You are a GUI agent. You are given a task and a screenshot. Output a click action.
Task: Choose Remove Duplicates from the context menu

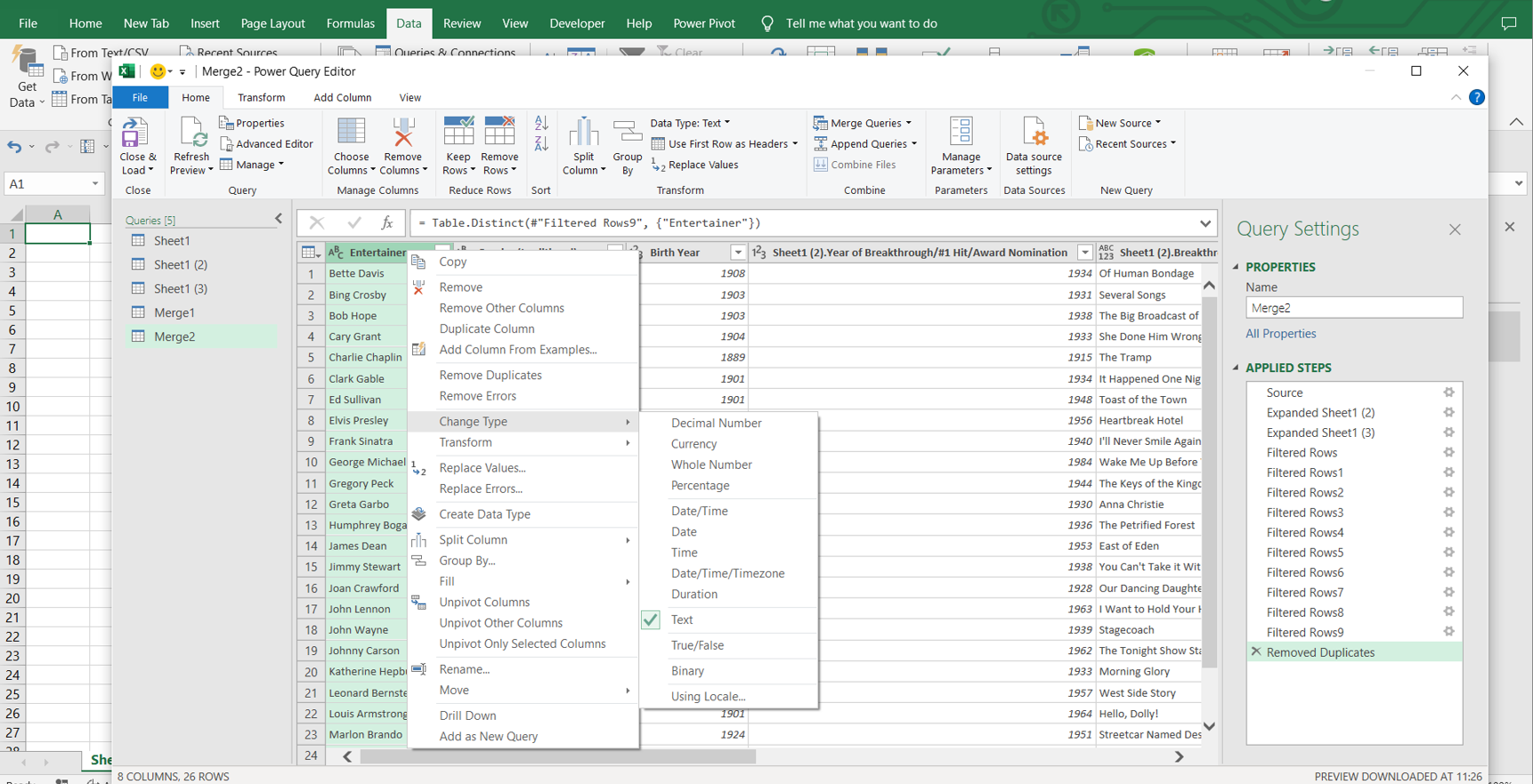pos(491,375)
